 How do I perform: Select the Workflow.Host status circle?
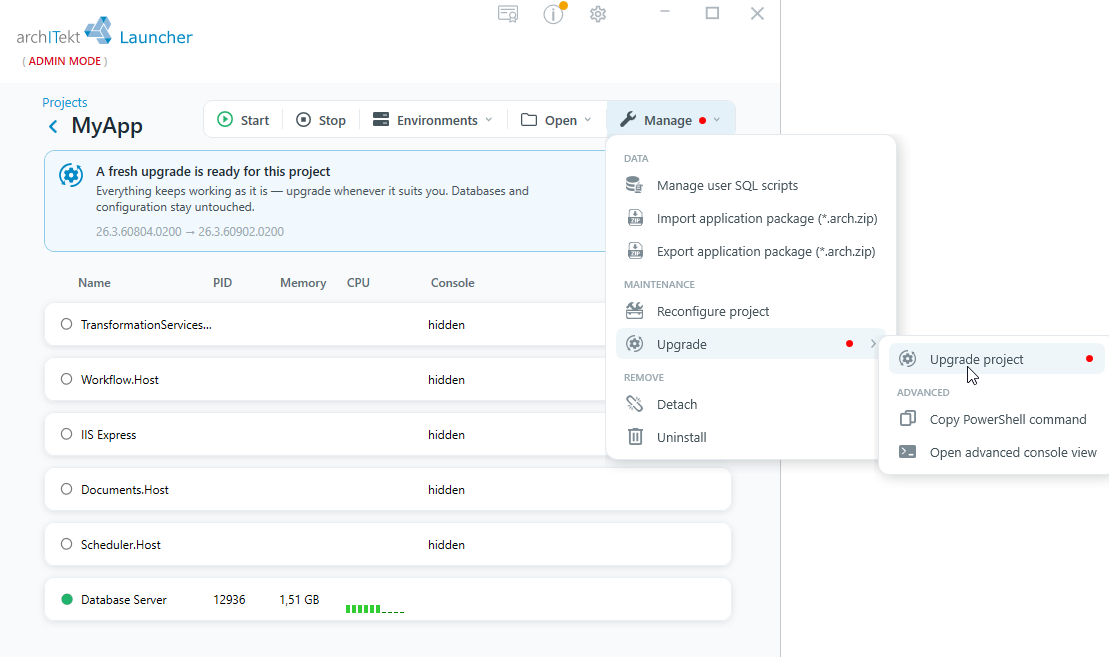click(66, 379)
